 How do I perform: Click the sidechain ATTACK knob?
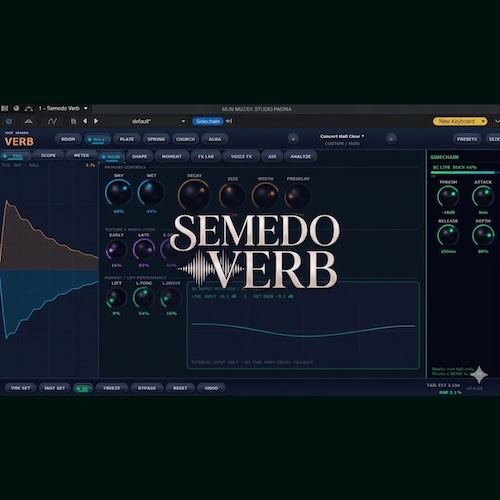point(483,197)
